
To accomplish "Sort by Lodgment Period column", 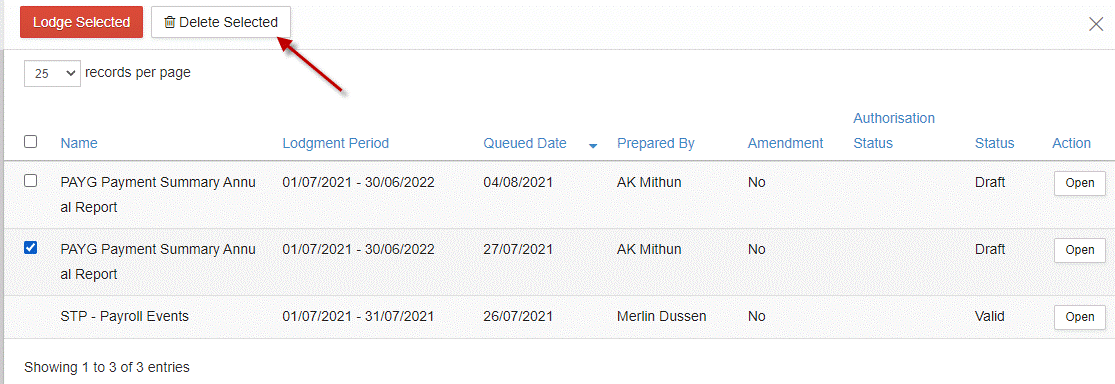I will pyautogui.click(x=336, y=143).
